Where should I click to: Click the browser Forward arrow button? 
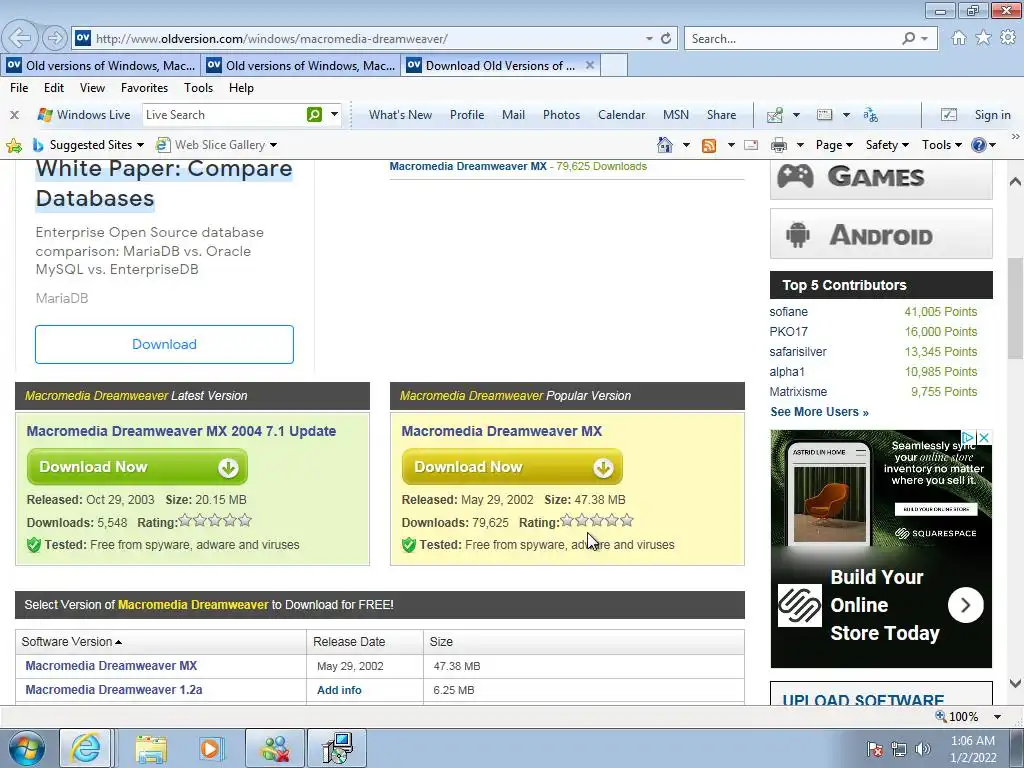[x=55, y=38]
